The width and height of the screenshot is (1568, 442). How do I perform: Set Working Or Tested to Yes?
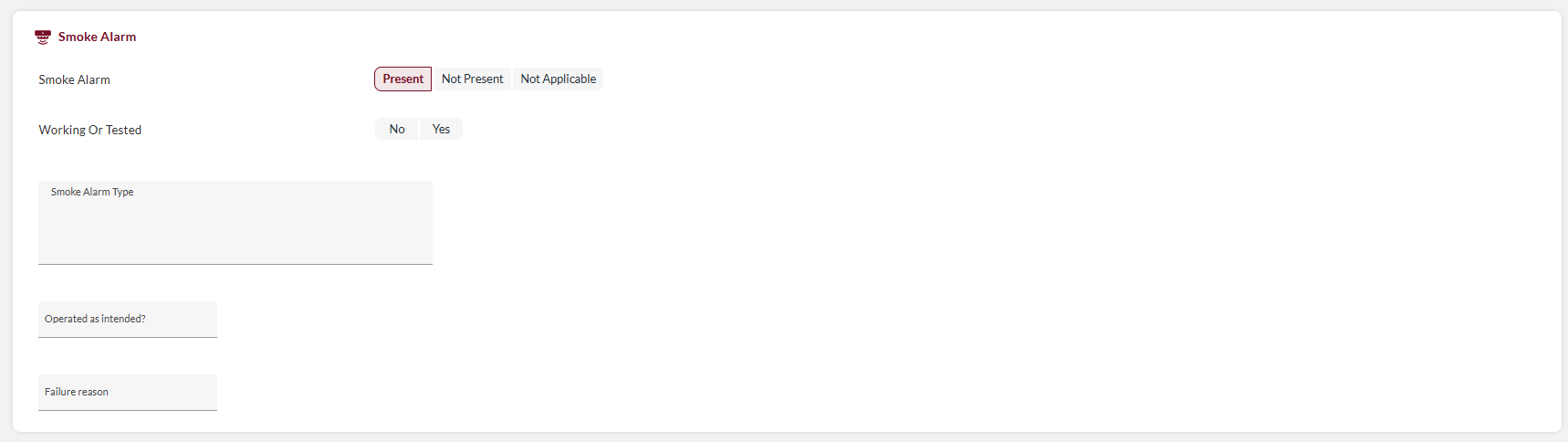click(x=441, y=130)
